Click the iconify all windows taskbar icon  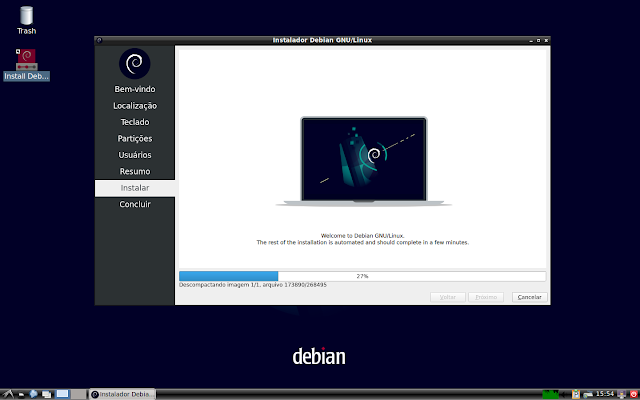click(x=47, y=394)
